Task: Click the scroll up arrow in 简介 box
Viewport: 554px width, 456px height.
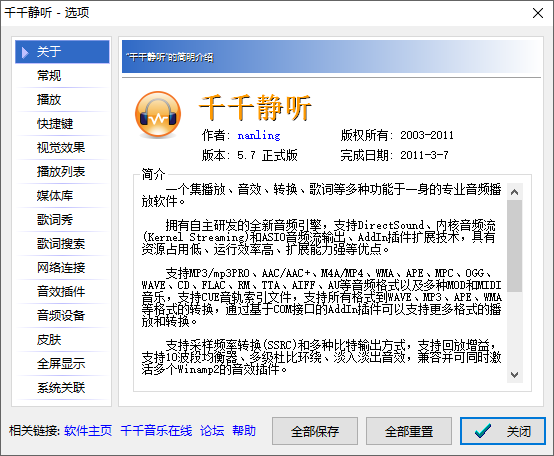Action: (x=514, y=192)
